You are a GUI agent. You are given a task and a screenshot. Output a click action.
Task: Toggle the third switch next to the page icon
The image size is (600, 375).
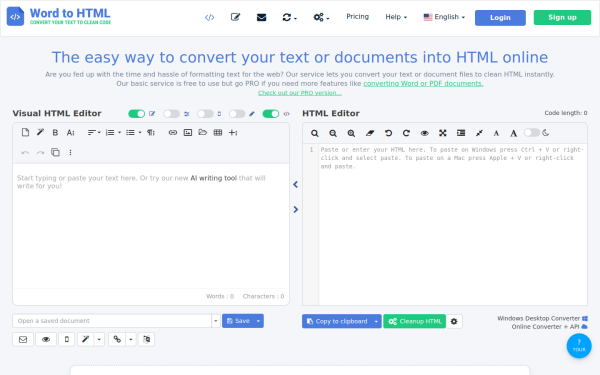205,114
